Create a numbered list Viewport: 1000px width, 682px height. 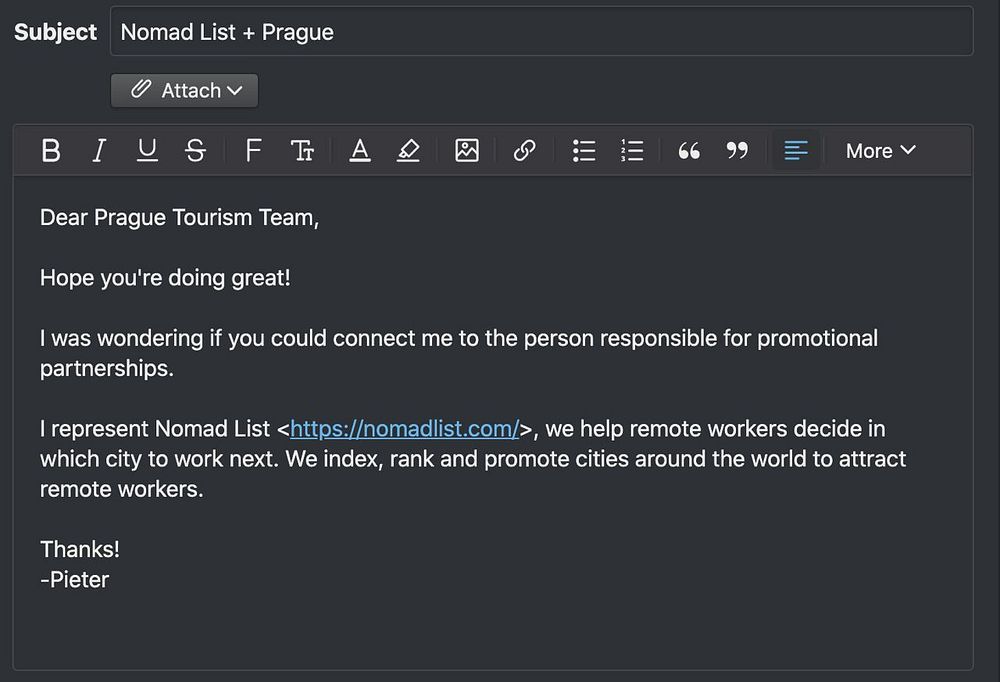[x=632, y=151]
